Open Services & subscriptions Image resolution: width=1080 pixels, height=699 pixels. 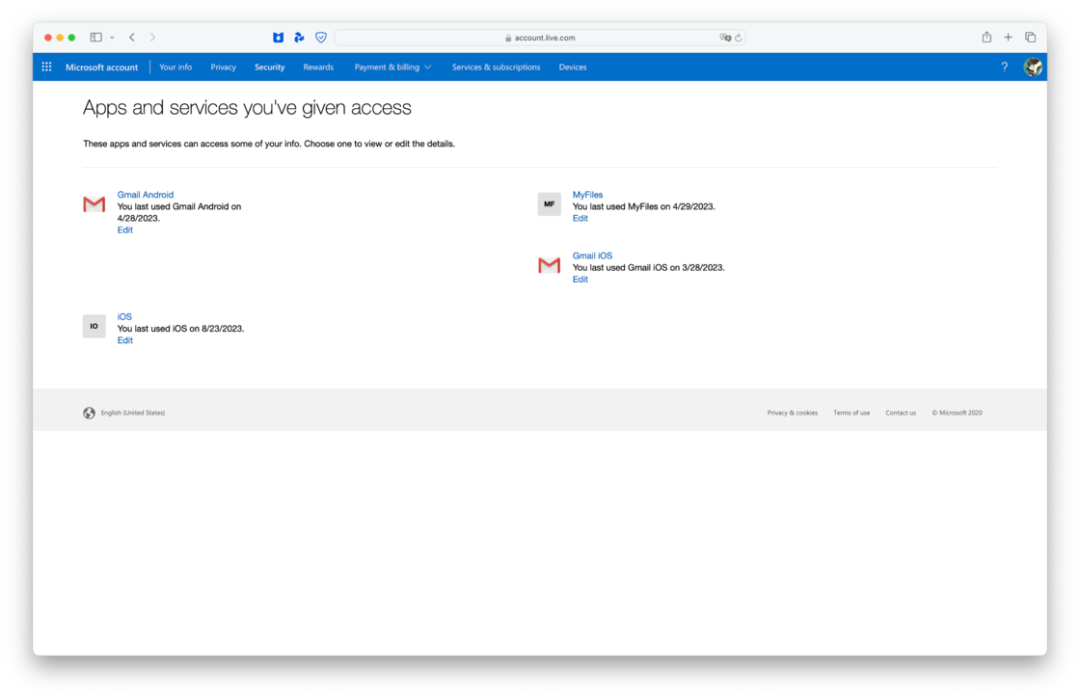(496, 67)
